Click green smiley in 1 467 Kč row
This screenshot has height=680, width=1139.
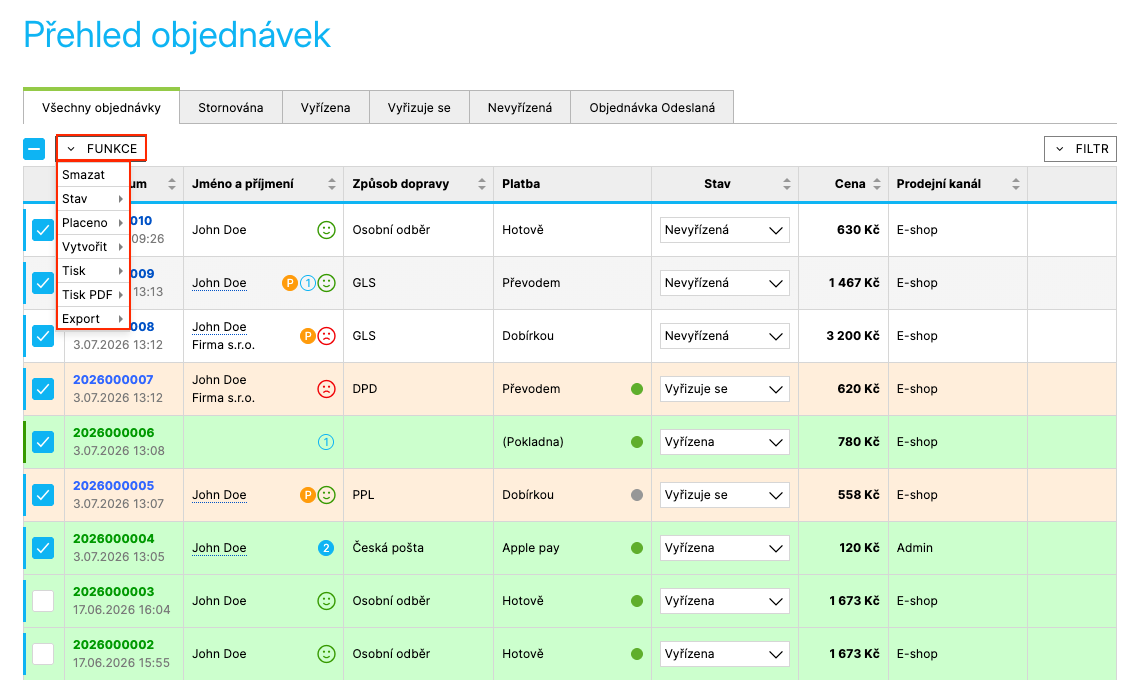click(x=326, y=283)
